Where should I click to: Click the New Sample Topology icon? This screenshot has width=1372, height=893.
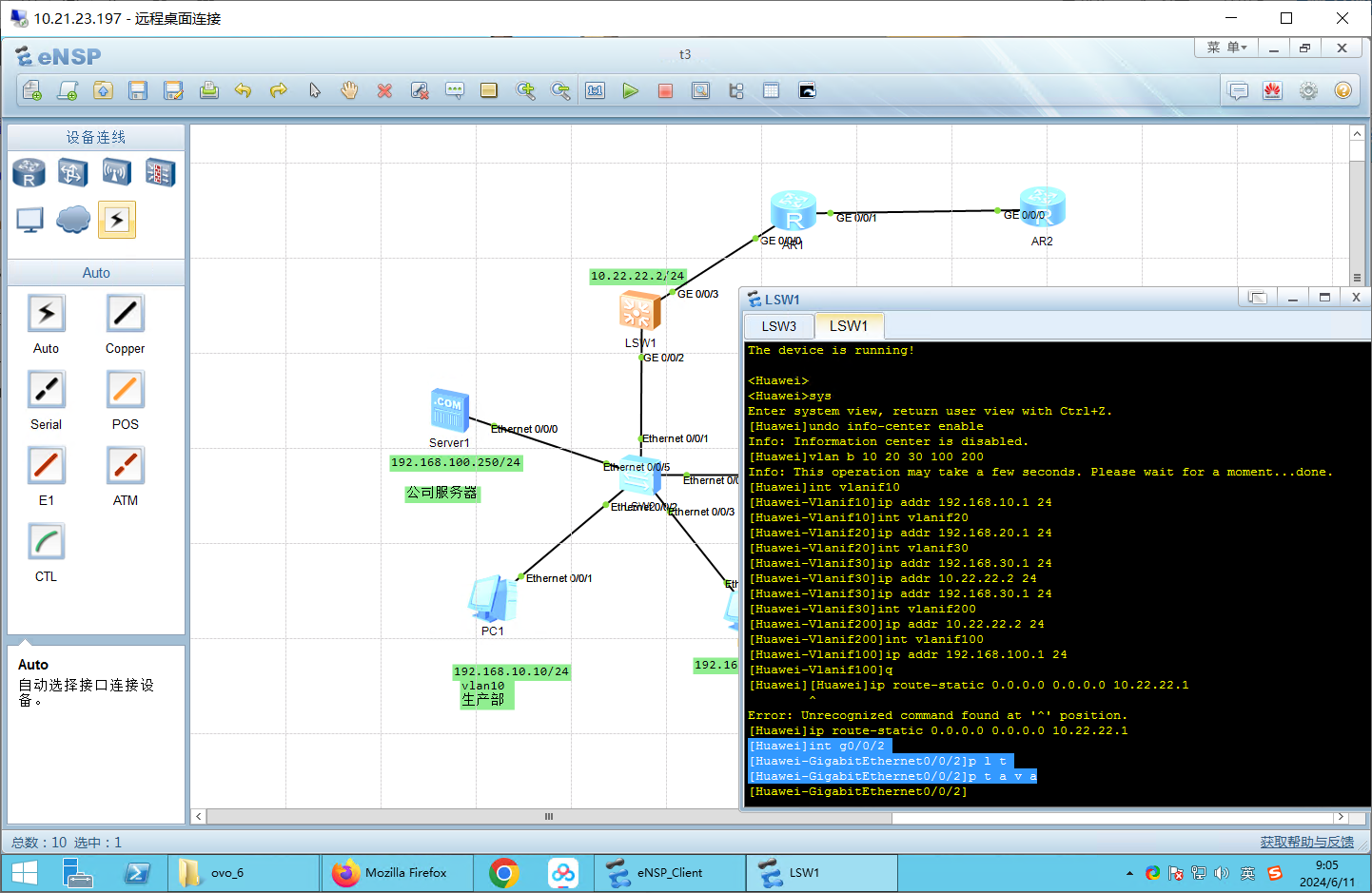tap(68, 90)
